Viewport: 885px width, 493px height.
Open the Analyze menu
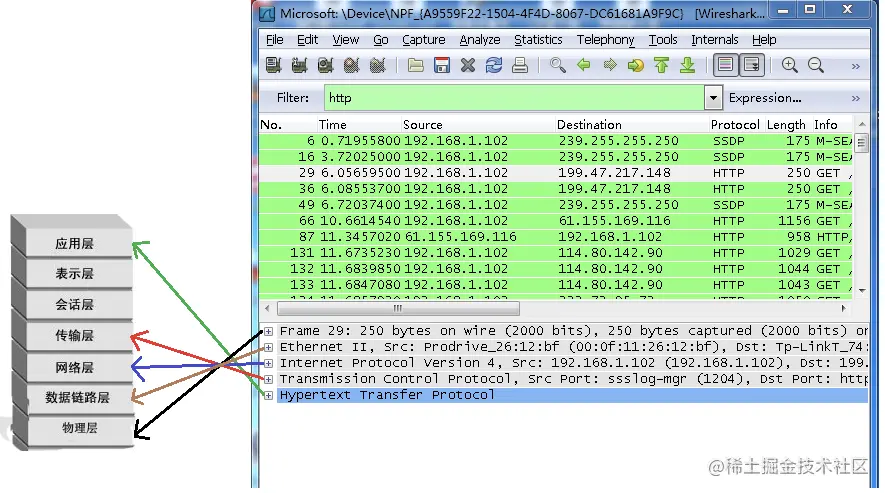[x=480, y=40]
